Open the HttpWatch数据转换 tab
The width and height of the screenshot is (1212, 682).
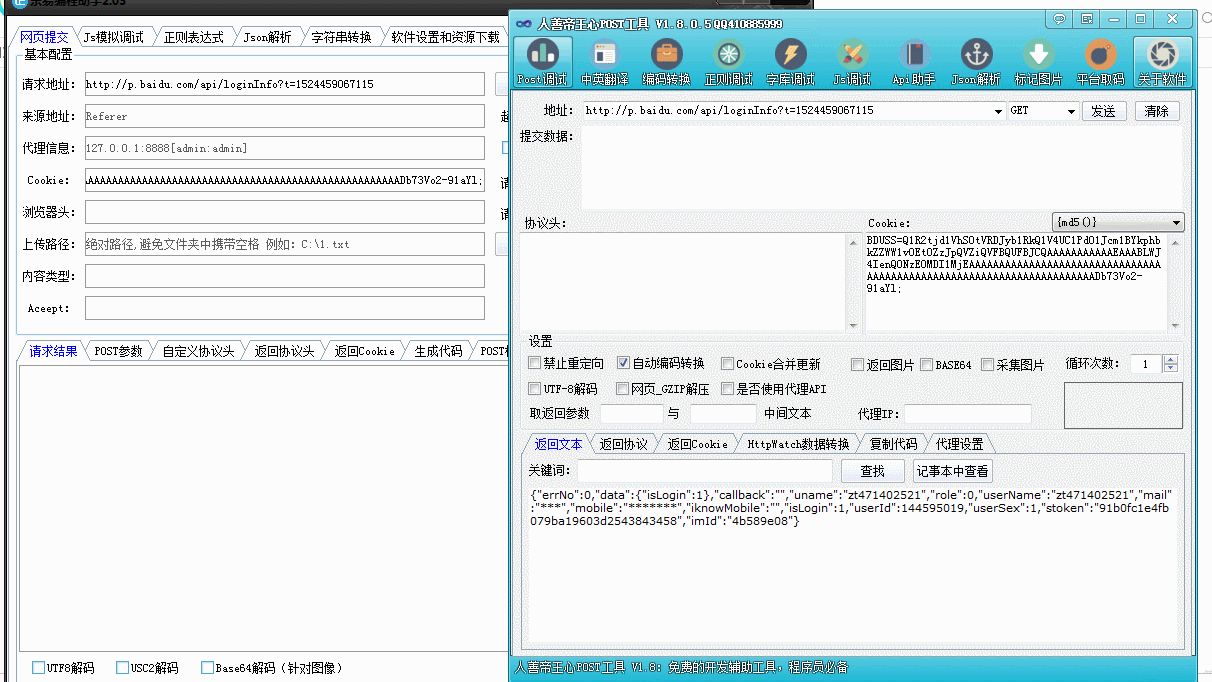pos(798,444)
